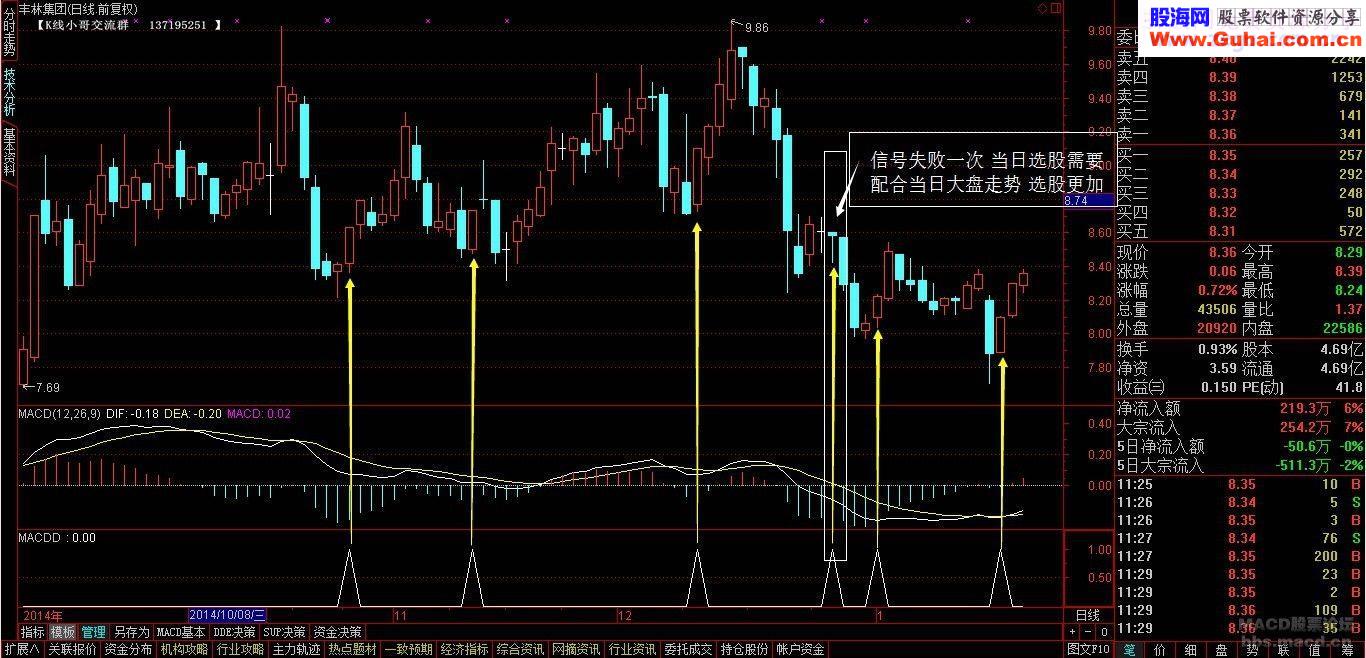
Task: Select the 值 tab in quote panel
Action: [x=1315, y=649]
